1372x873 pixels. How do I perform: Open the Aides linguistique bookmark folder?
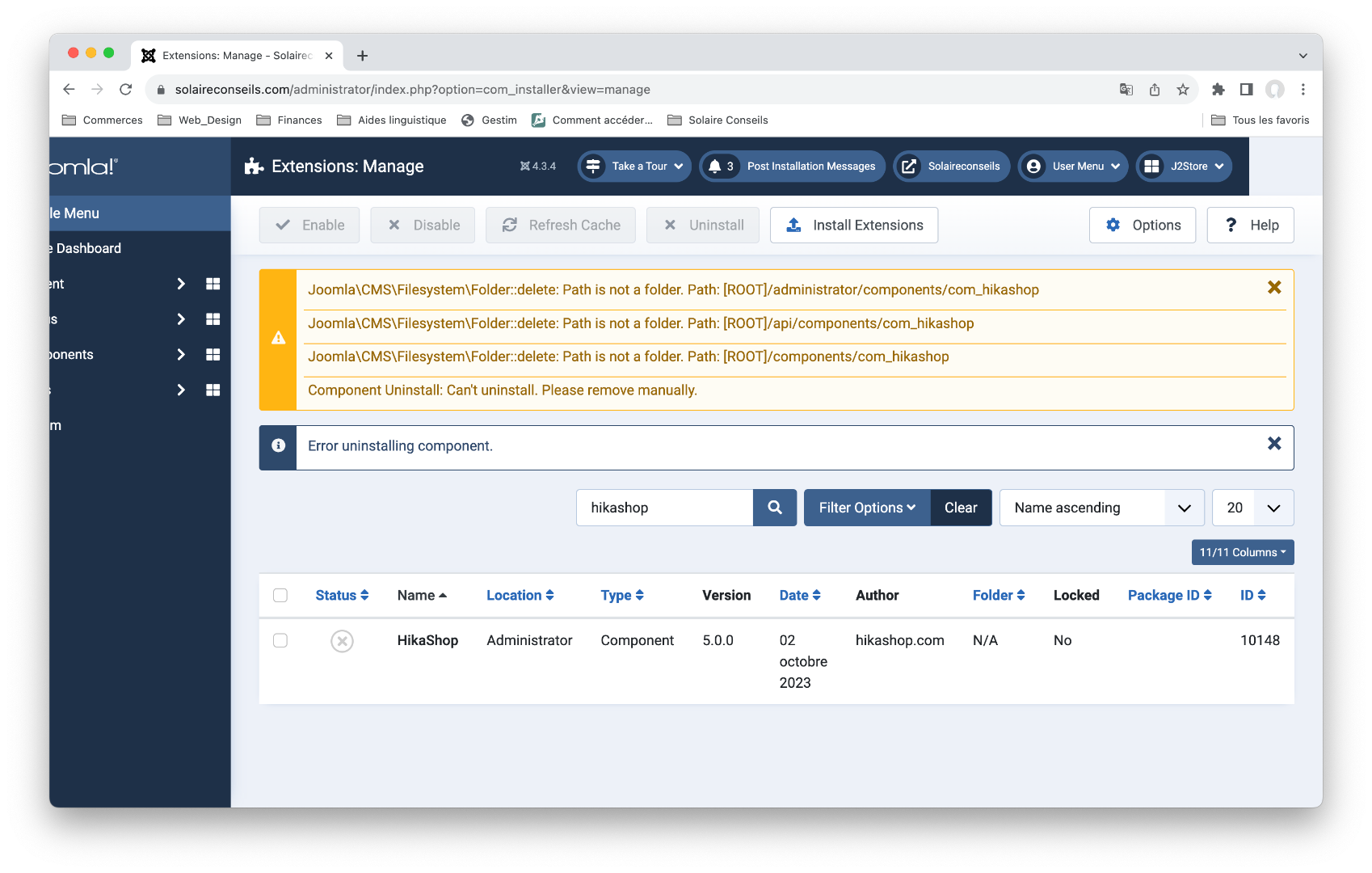392,120
